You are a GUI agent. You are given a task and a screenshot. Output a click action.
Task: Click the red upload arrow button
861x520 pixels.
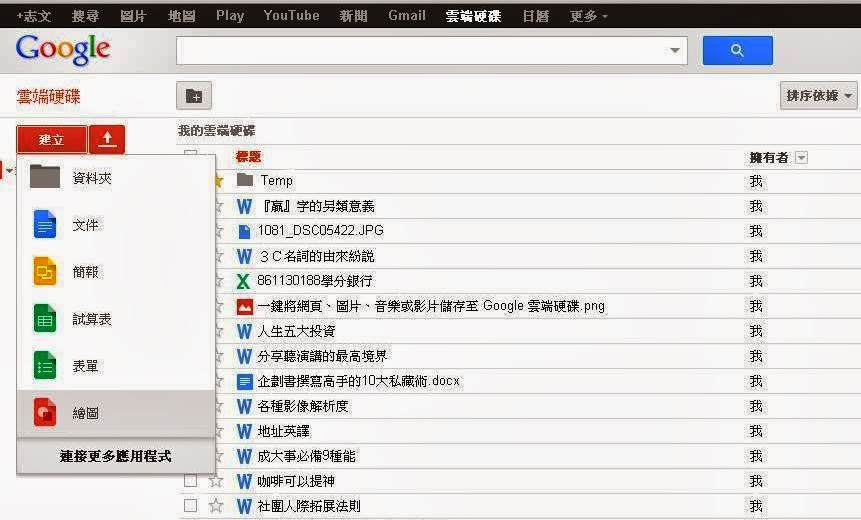click(x=107, y=139)
